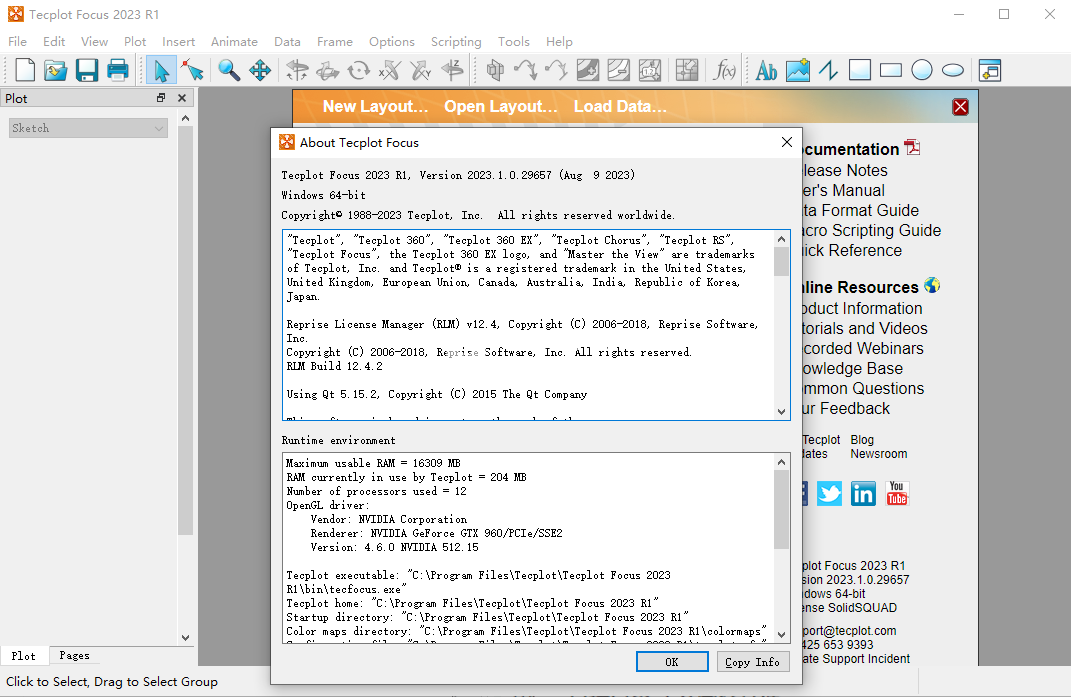1071x697 pixels.
Task: Select the polyline drawing tool
Action: [829, 70]
